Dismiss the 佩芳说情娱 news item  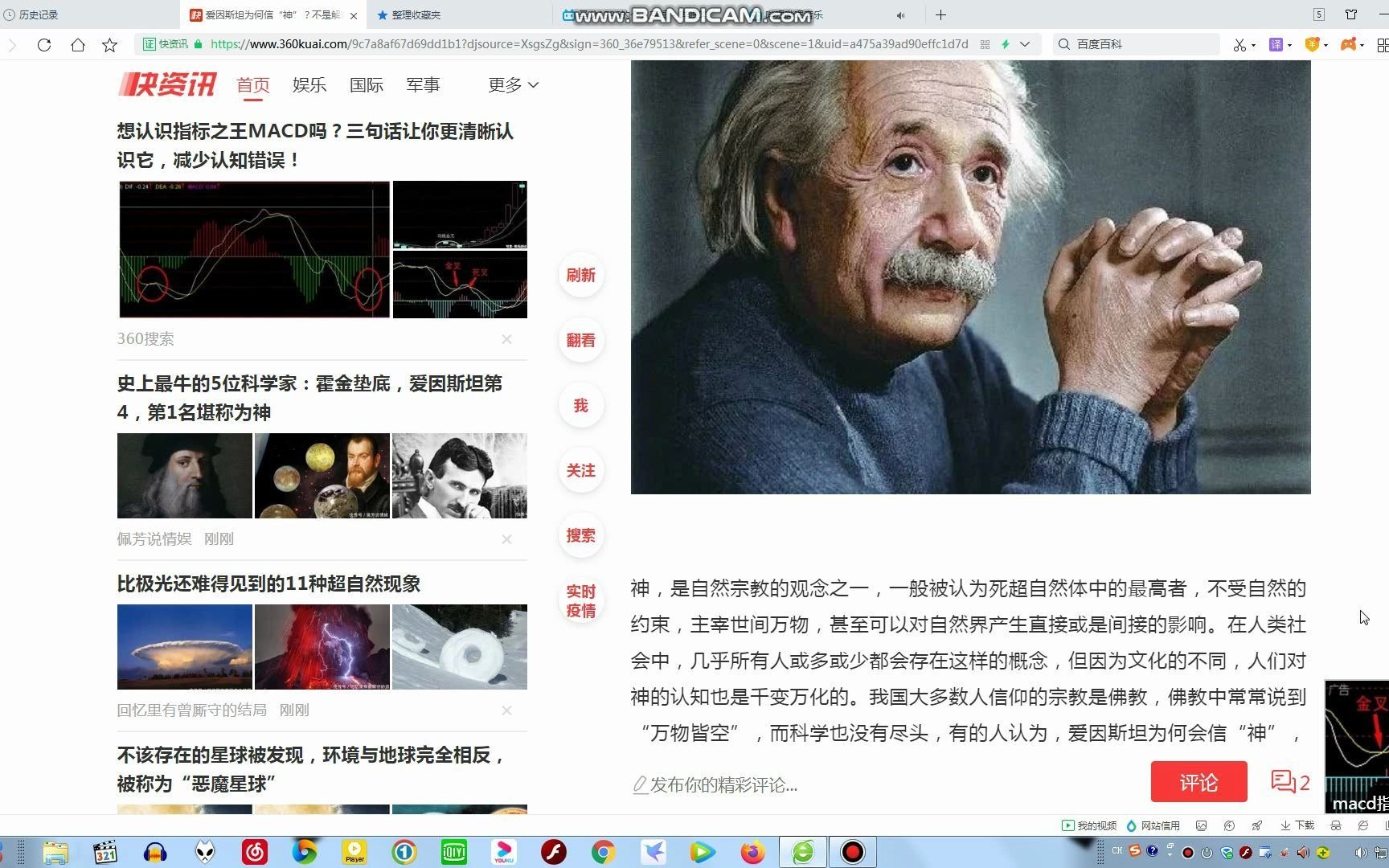click(506, 539)
